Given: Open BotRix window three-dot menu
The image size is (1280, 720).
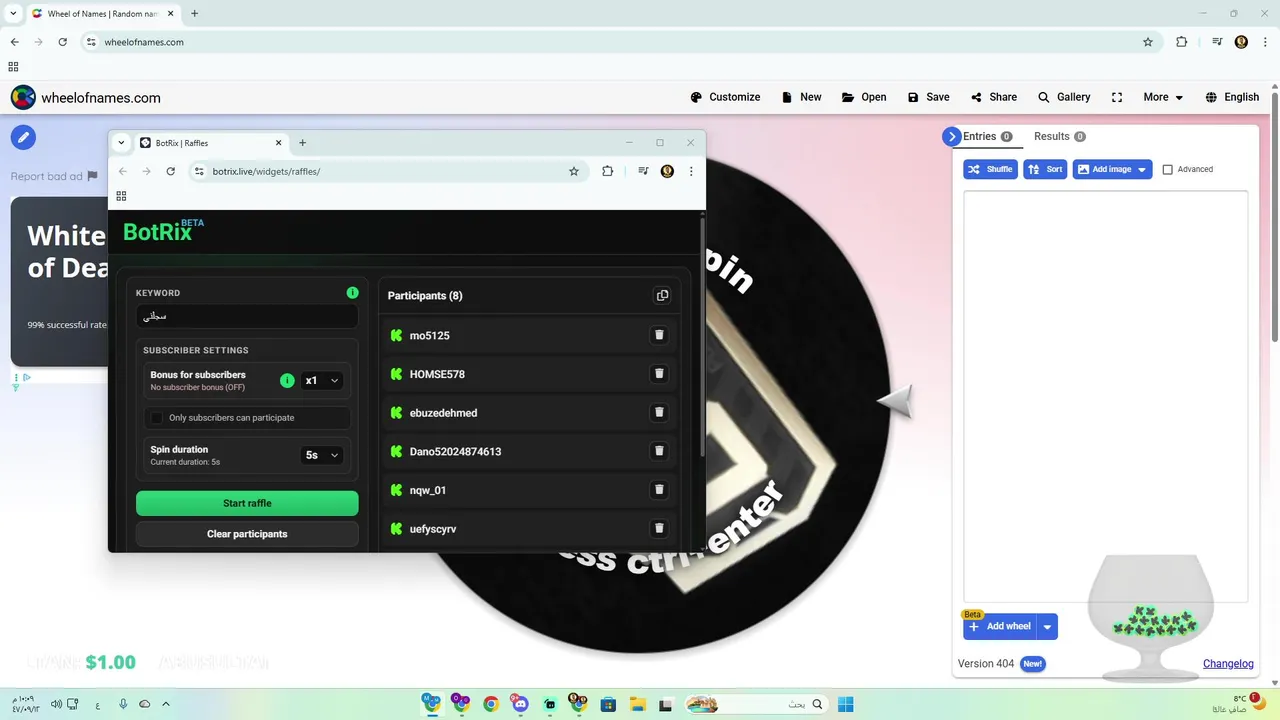Looking at the screenshot, I should (x=691, y=171).
